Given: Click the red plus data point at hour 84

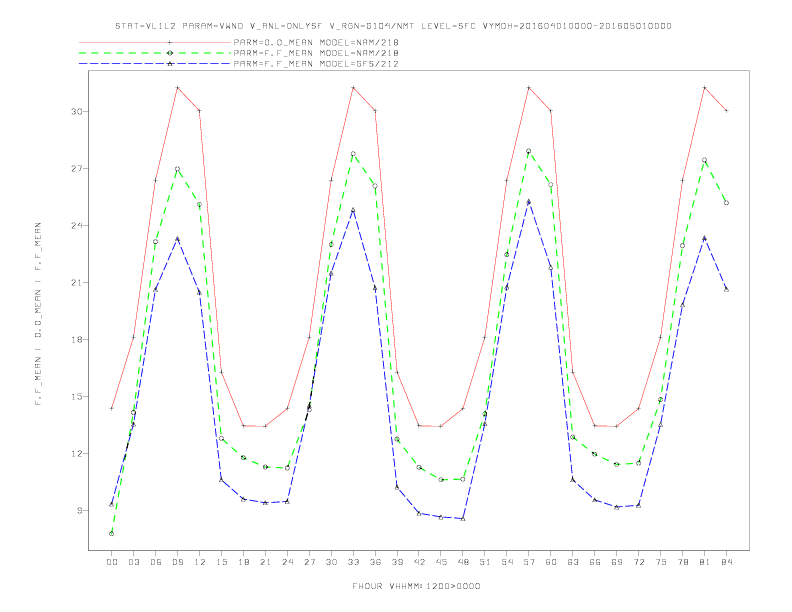Looking at the screenshot, I should click(x=727, y=111).
